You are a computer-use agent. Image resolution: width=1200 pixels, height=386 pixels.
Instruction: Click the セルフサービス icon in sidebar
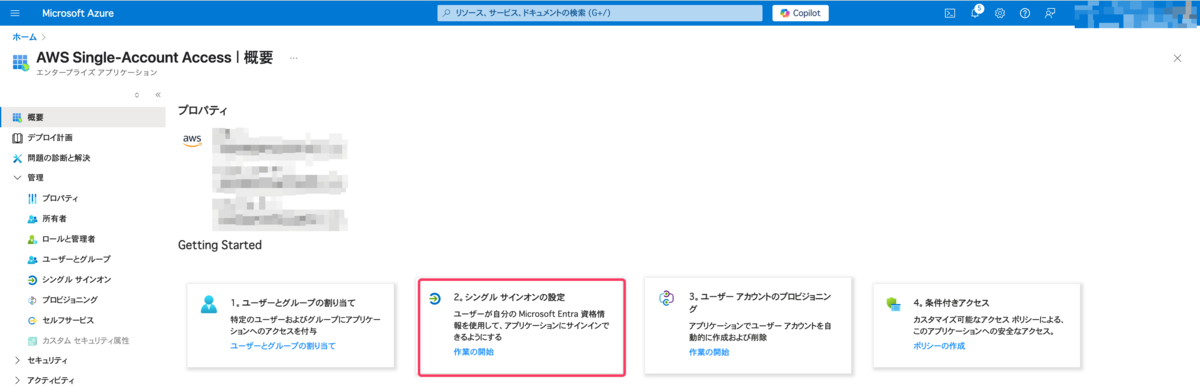click(x=33, y=320)
